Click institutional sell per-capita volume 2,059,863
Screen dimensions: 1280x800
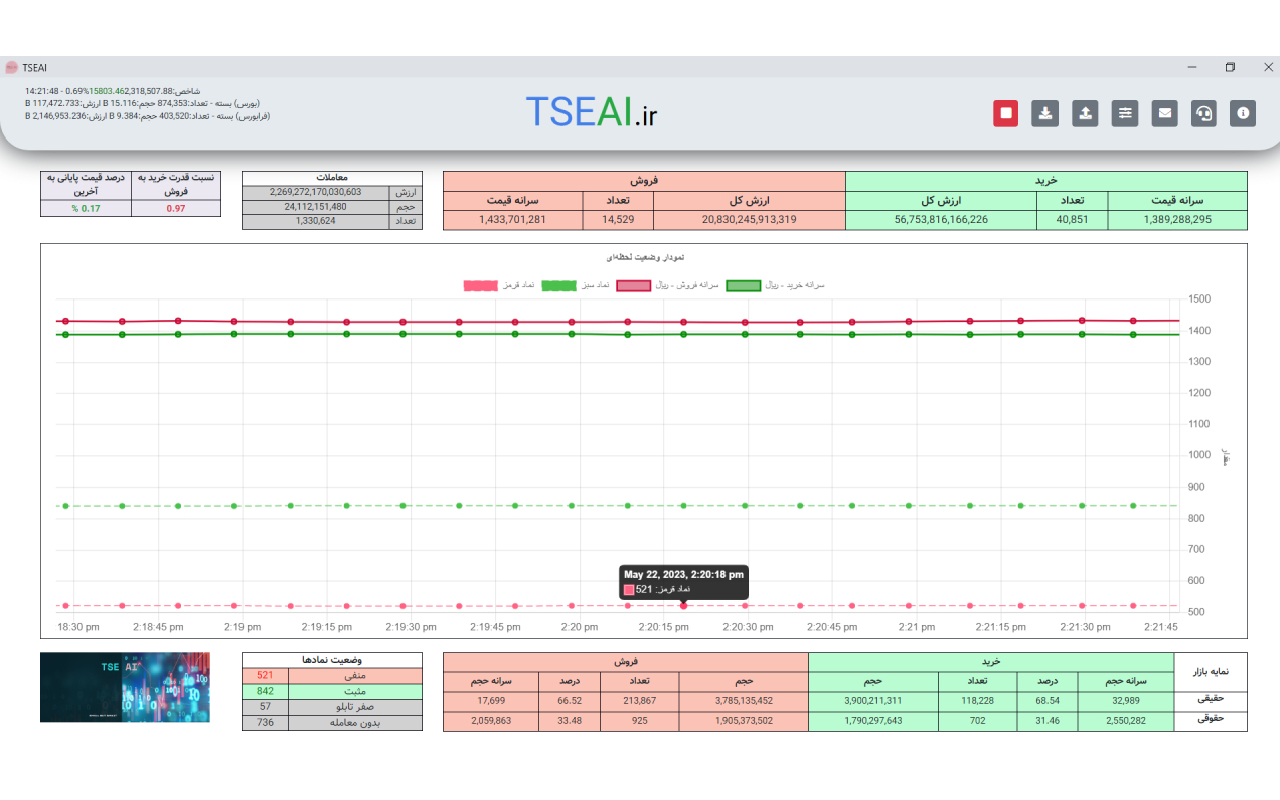click(490, 720)
